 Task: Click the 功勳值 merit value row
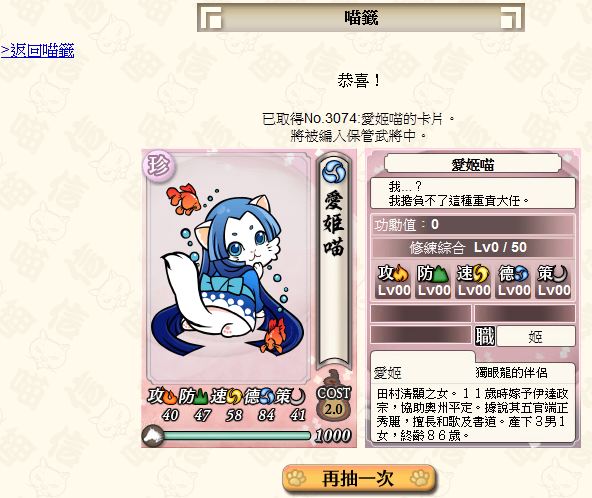[x=473, y=225]
